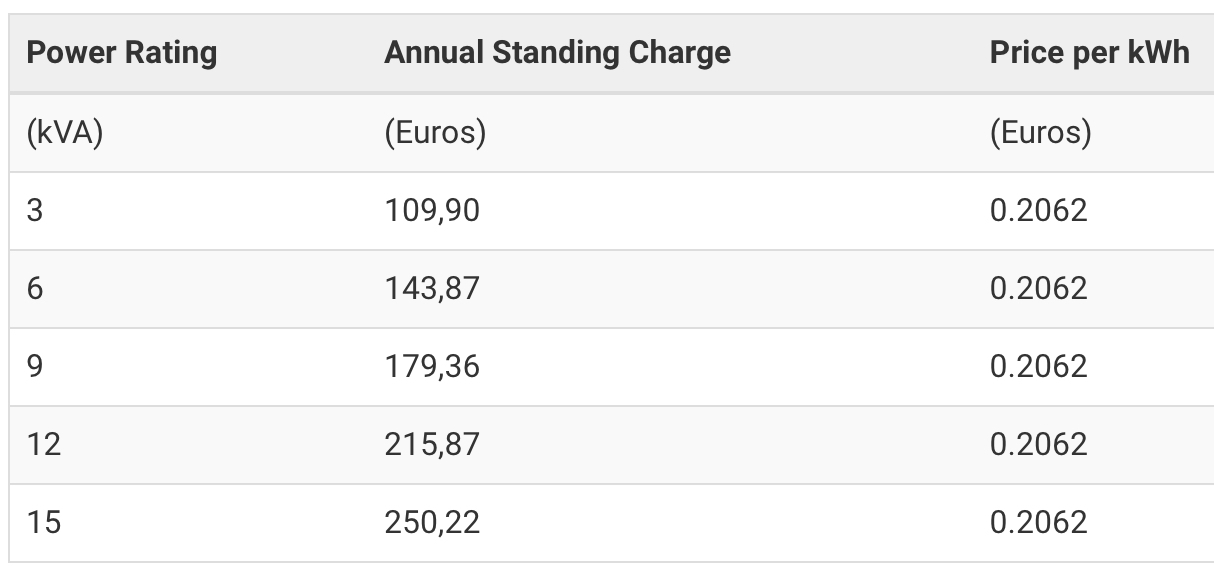Click the 0.2062 price in the 9 kVA row
The image size is (1214, 575).
[x=1038, y=367]
